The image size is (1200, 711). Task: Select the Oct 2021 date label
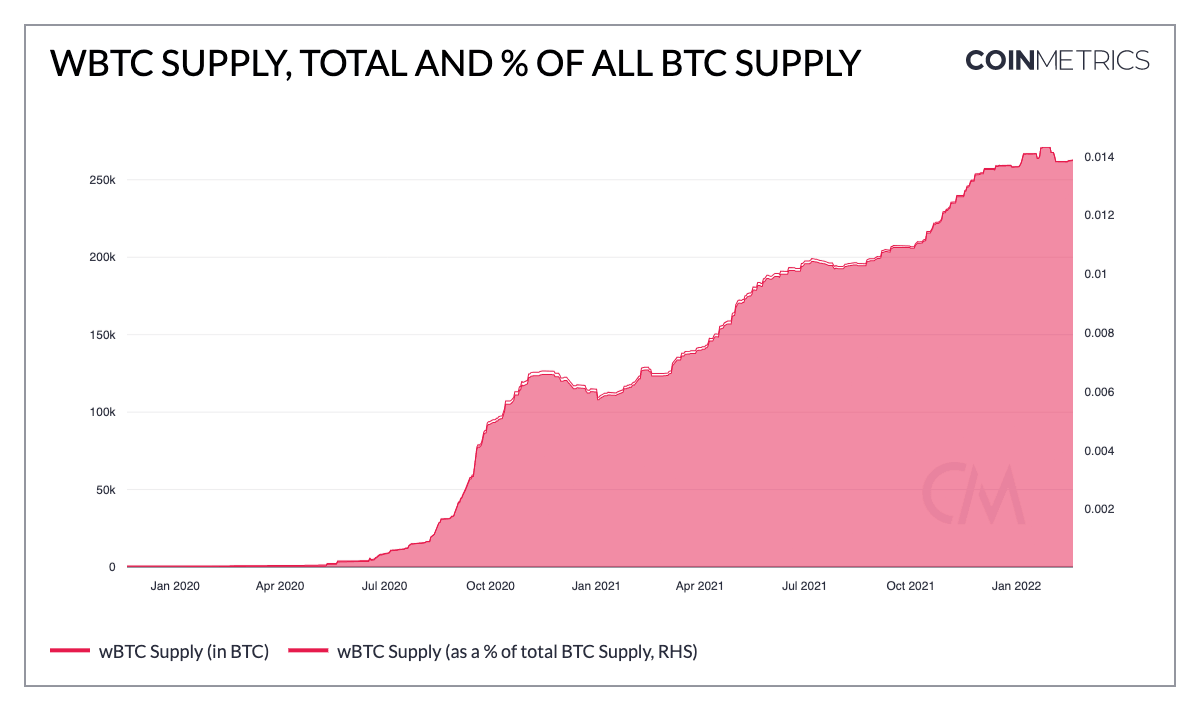pos(910,586)
